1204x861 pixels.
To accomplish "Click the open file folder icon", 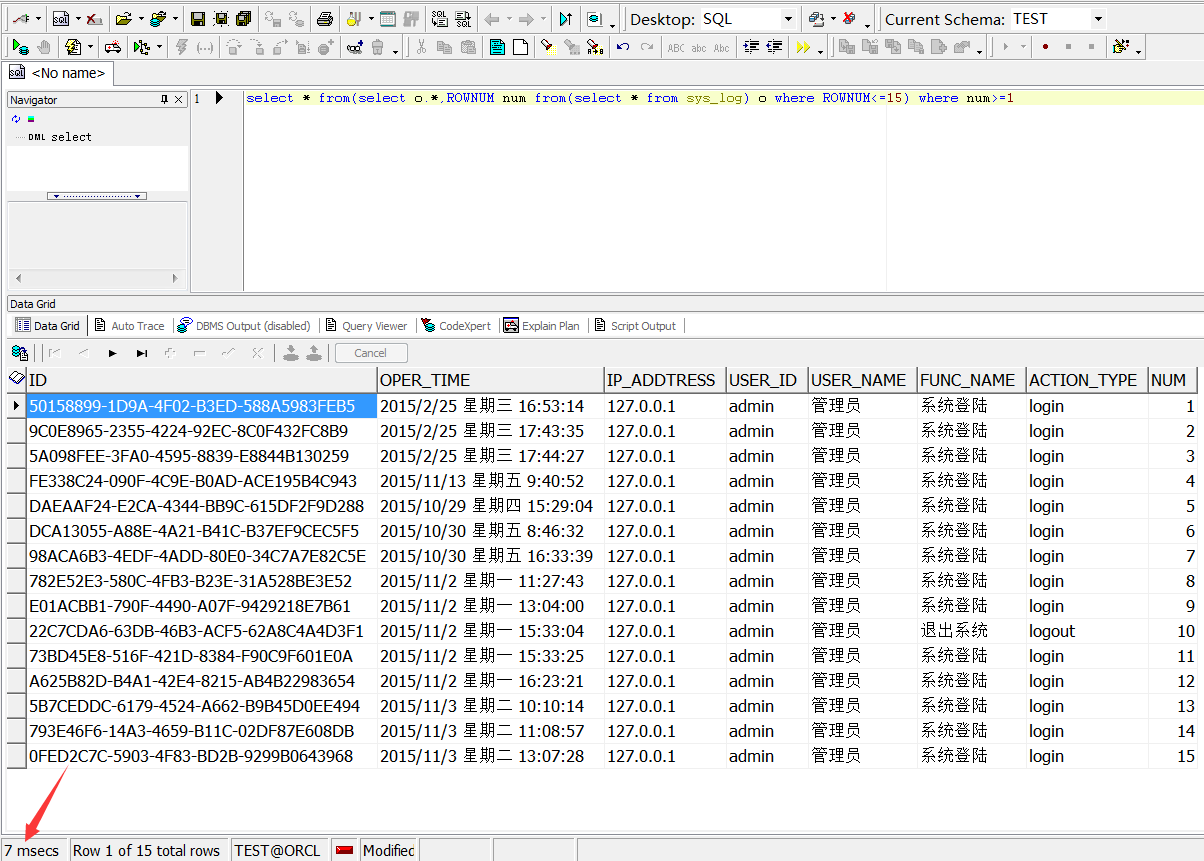I will point(124,19).
